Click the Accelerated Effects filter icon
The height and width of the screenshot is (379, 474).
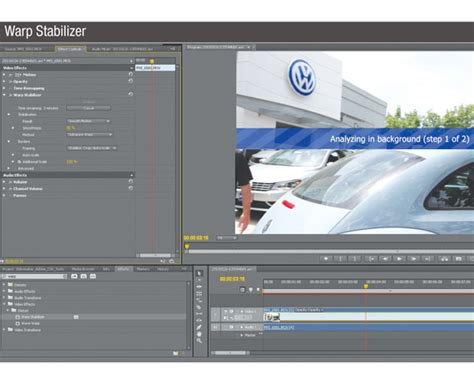pyautogui.click(x=74, y=276)
